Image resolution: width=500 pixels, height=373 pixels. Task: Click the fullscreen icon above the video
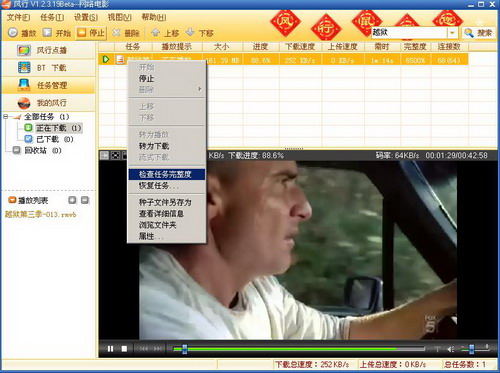(115, 155)
